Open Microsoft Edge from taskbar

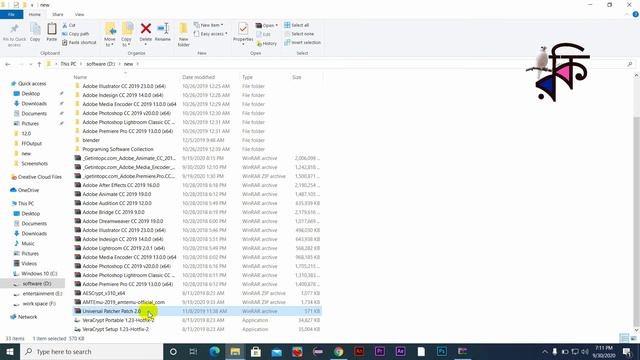tap(214, 351)
